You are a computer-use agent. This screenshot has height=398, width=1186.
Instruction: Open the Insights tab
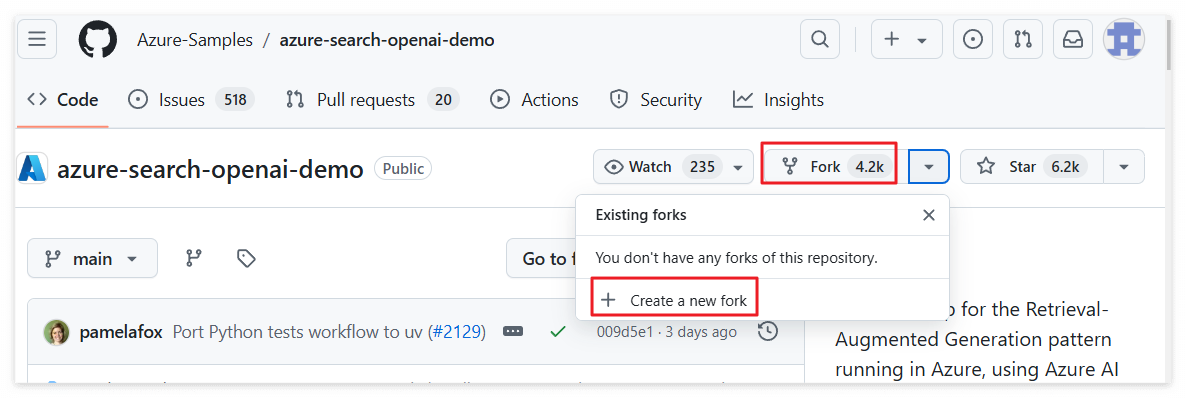(778, 100)
